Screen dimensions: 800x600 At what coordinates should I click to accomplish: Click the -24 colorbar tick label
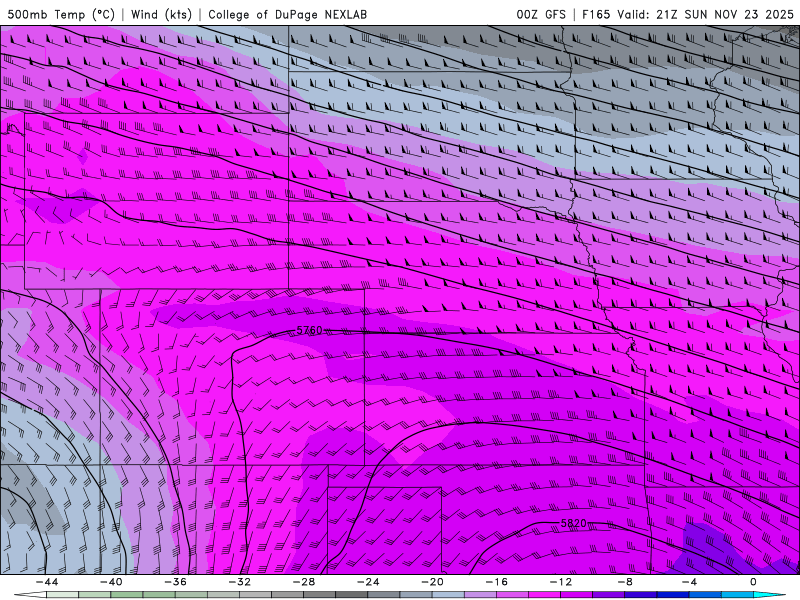[x=368, y=582]
